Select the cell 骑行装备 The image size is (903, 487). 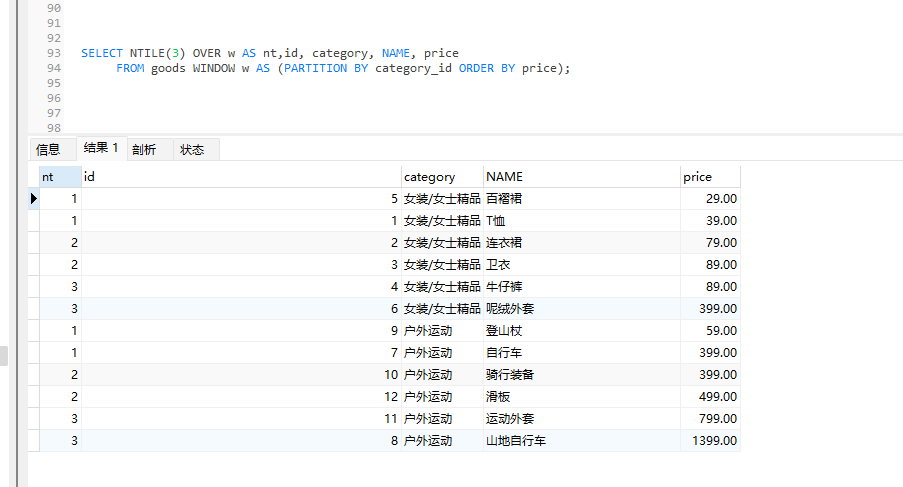[582, 375]
